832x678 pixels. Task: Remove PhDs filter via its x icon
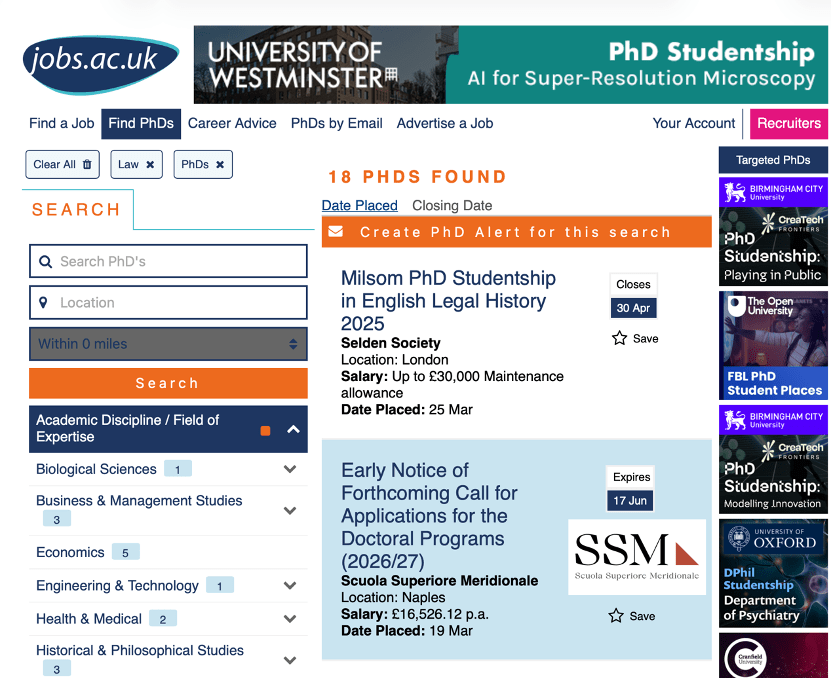pos(220,164)
